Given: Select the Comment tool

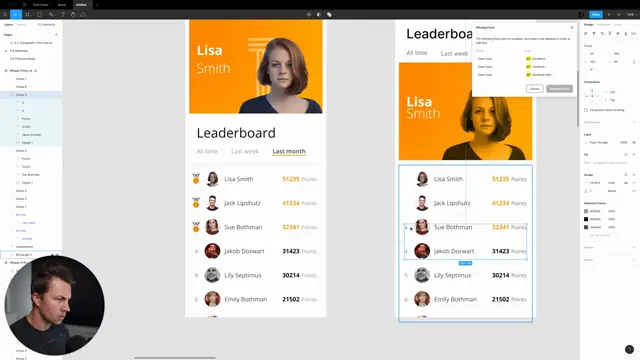Looking at the screenshot, I should 83,14.
